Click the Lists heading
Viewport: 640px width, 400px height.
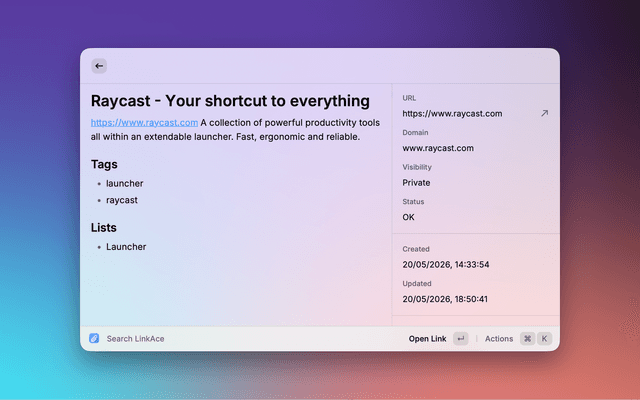coord(104,227)
